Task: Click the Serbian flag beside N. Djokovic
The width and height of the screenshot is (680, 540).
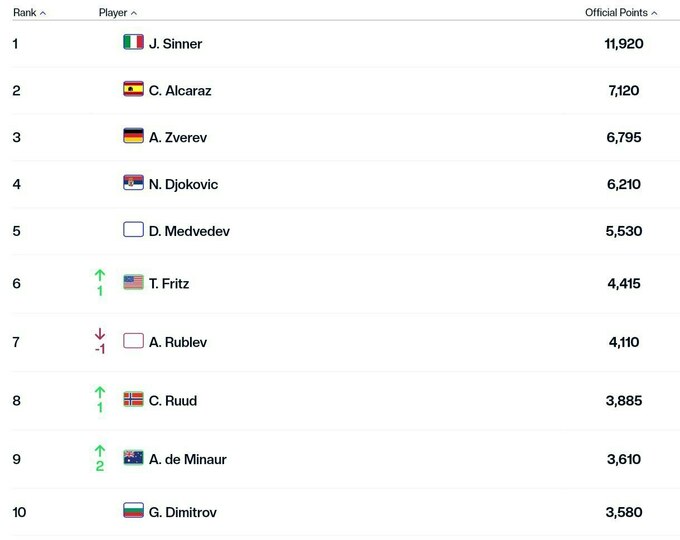Action: (133, 184)
